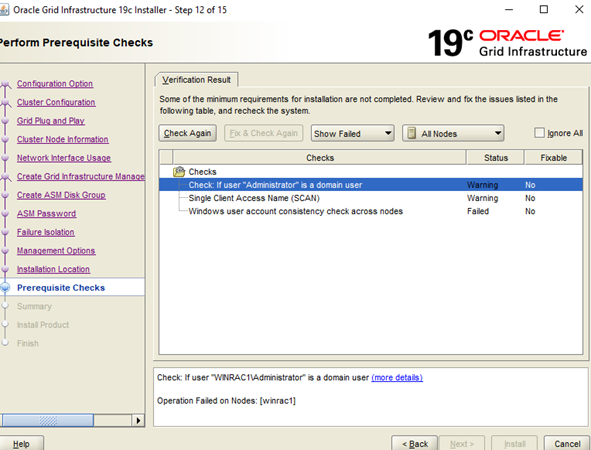The height and width of the screenshot is (450, 591).
Task: Select the Checks root tree node
Action: point(202,172)
